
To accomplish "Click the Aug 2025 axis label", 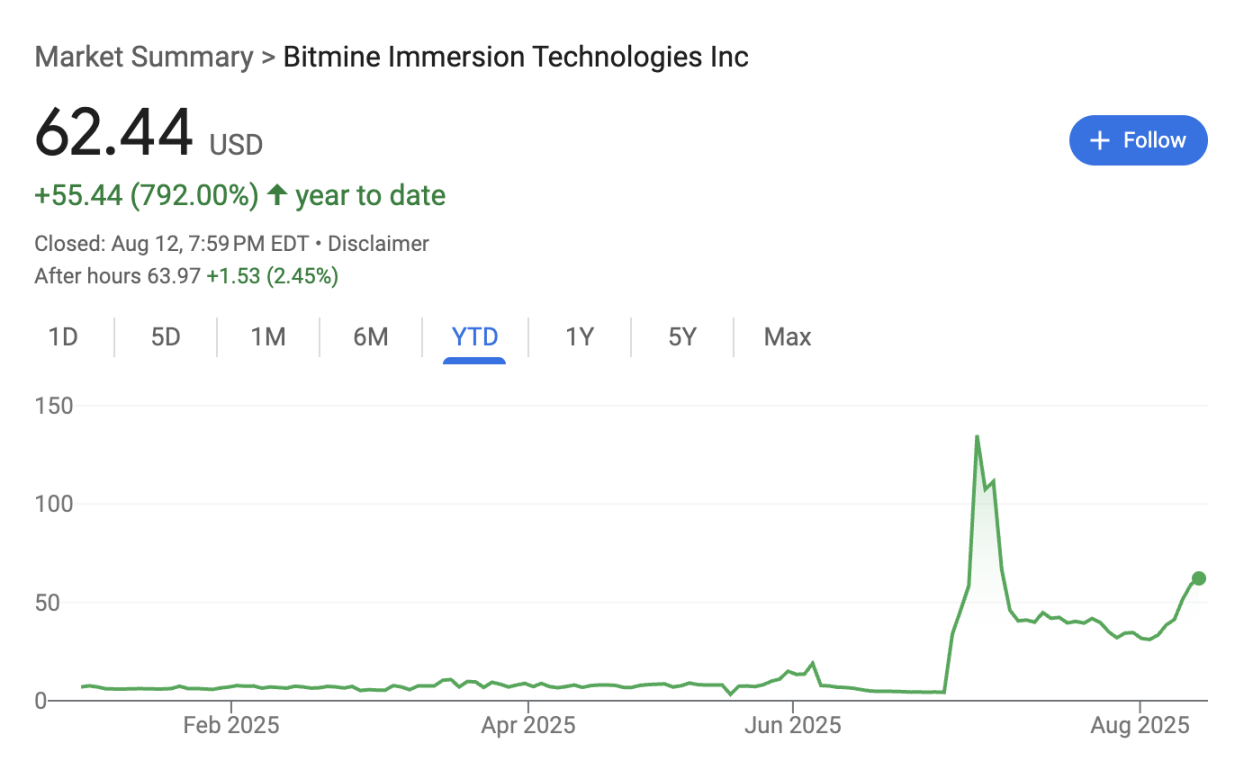I will tap(1139, 725).
